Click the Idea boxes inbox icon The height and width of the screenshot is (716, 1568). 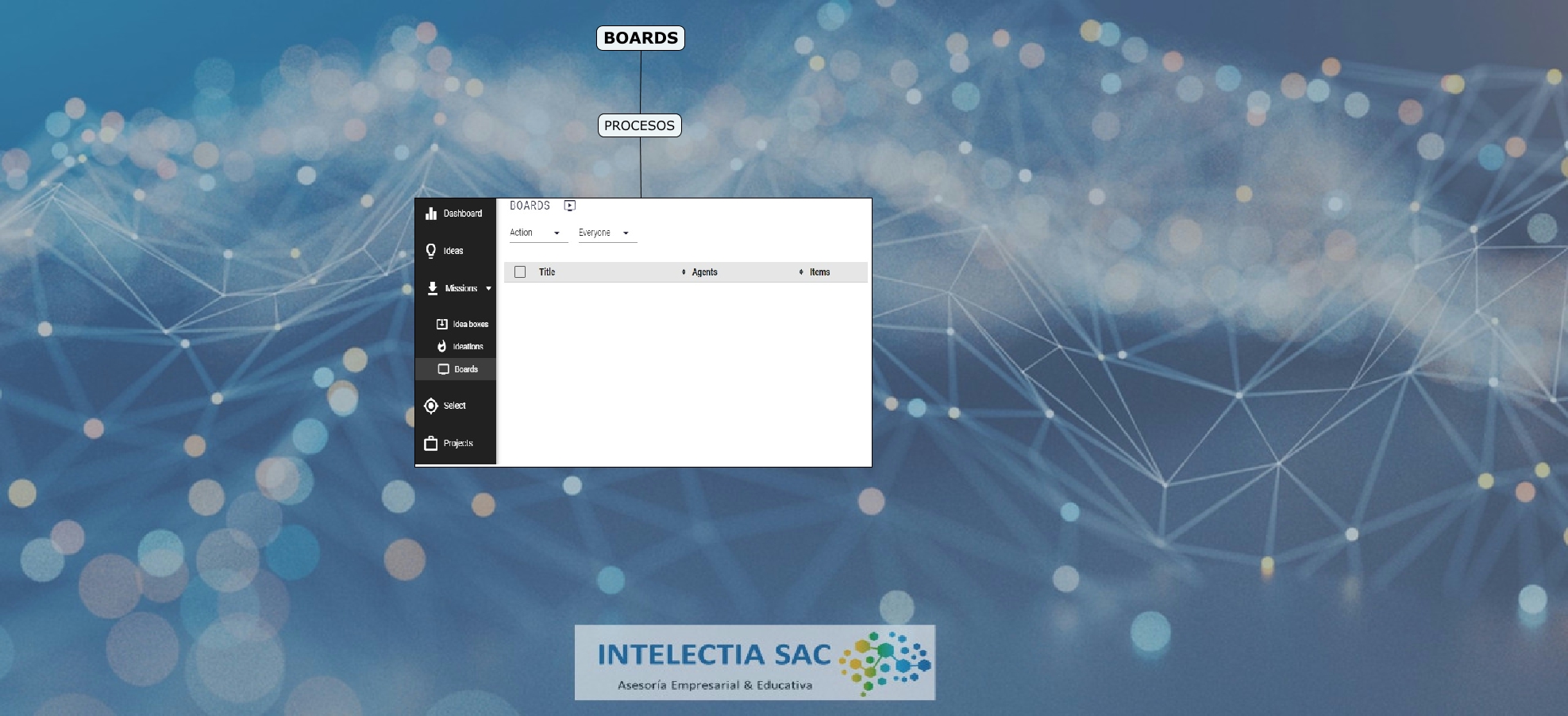(442, 324)
